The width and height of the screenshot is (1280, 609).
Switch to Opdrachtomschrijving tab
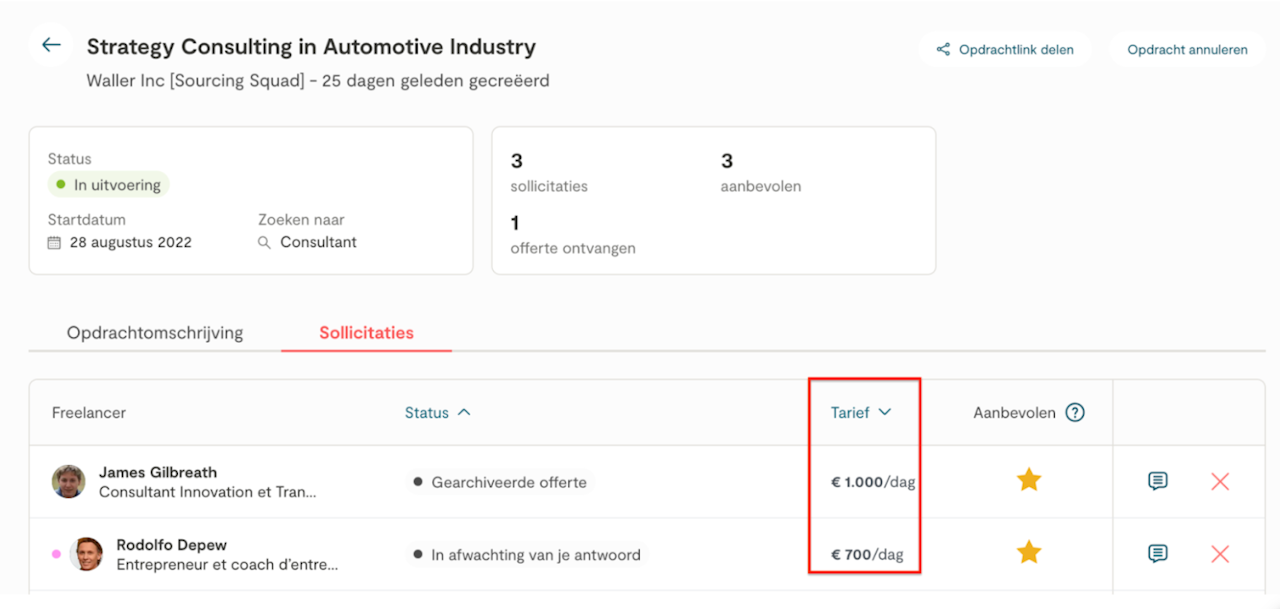point(155,333)
